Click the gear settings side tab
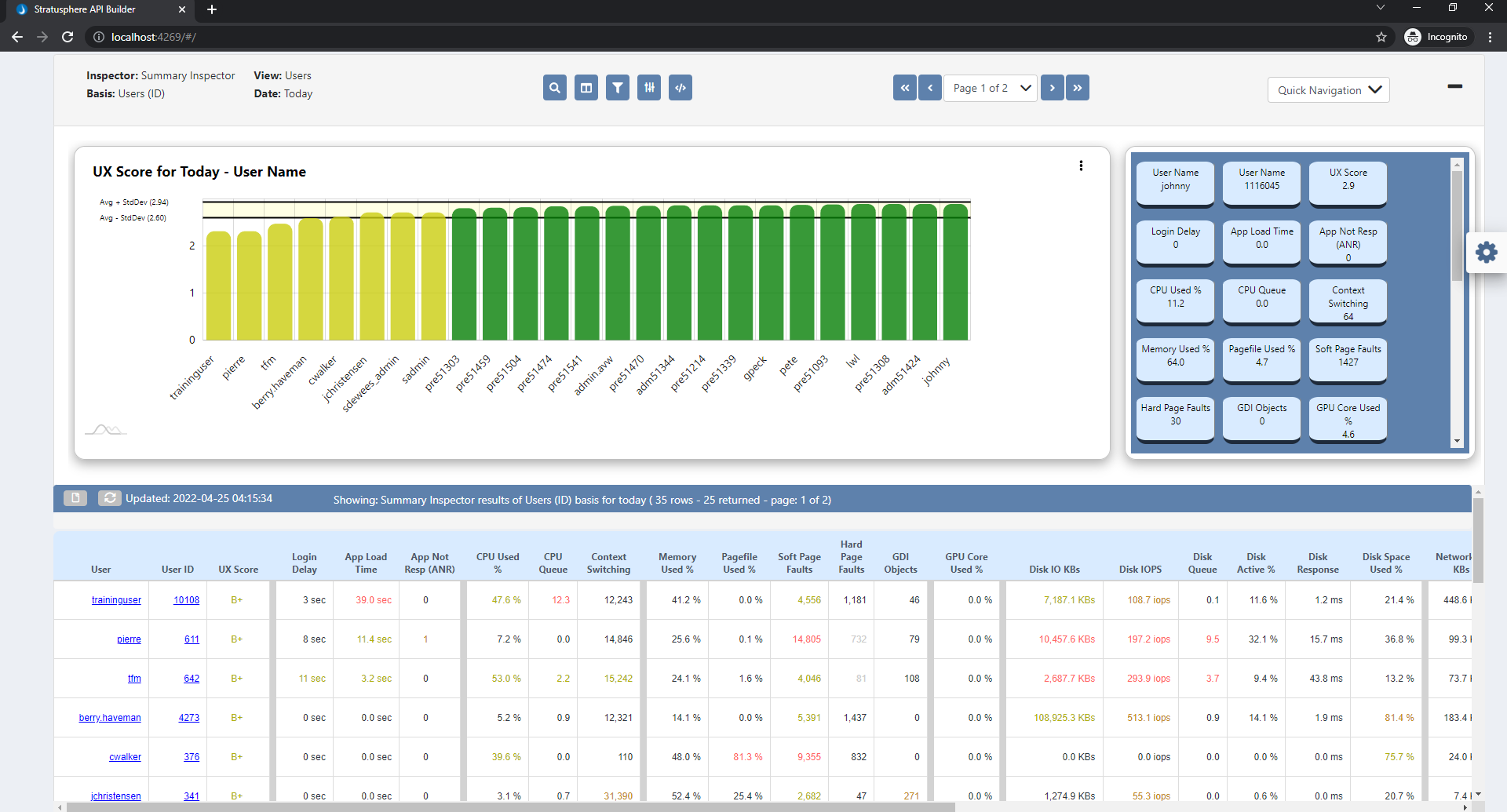The height and width of the screenshot is (812, 1507). [x=1487, y=252]
